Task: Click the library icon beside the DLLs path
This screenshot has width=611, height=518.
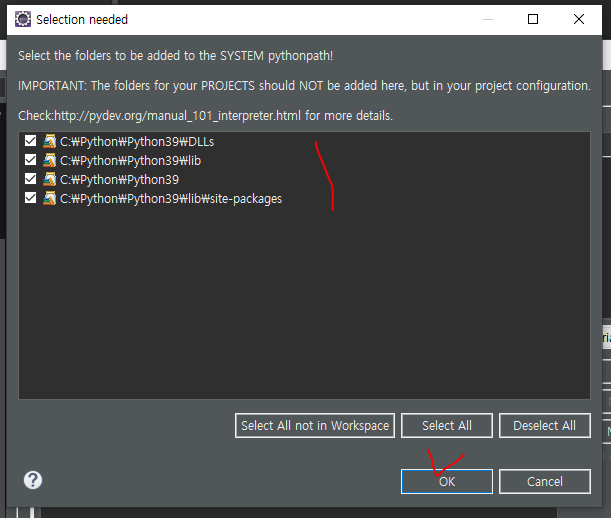Action: pyautogui.click(x=49, y=141)
